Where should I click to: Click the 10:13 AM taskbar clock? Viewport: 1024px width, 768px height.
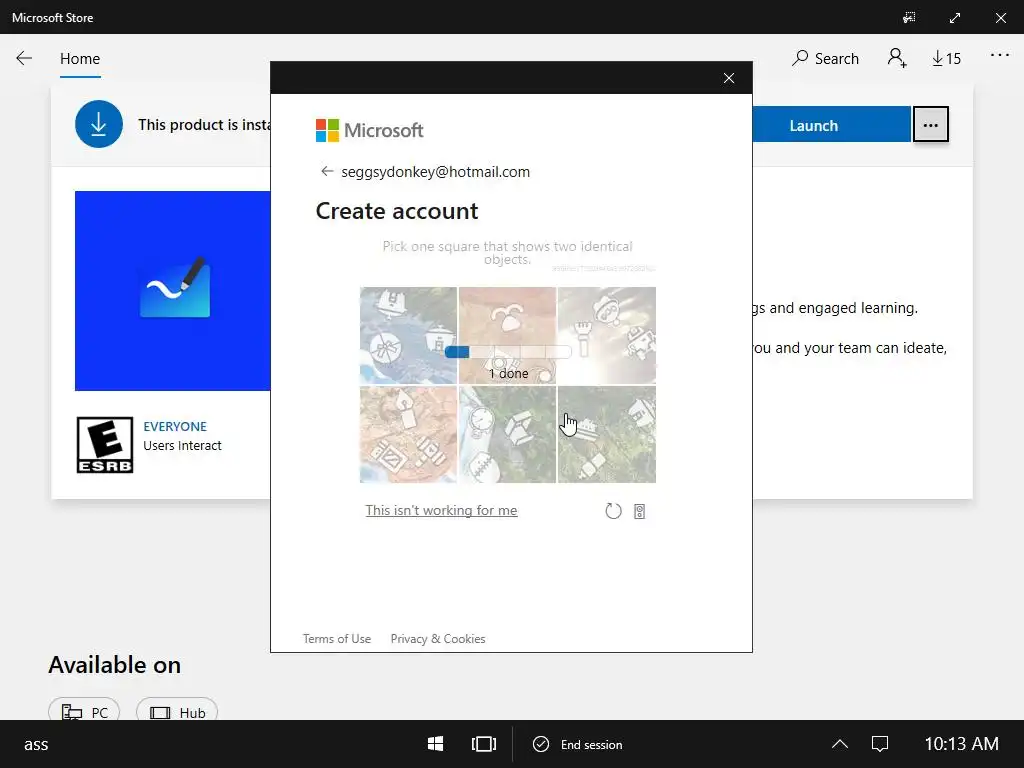click(961, 744)
